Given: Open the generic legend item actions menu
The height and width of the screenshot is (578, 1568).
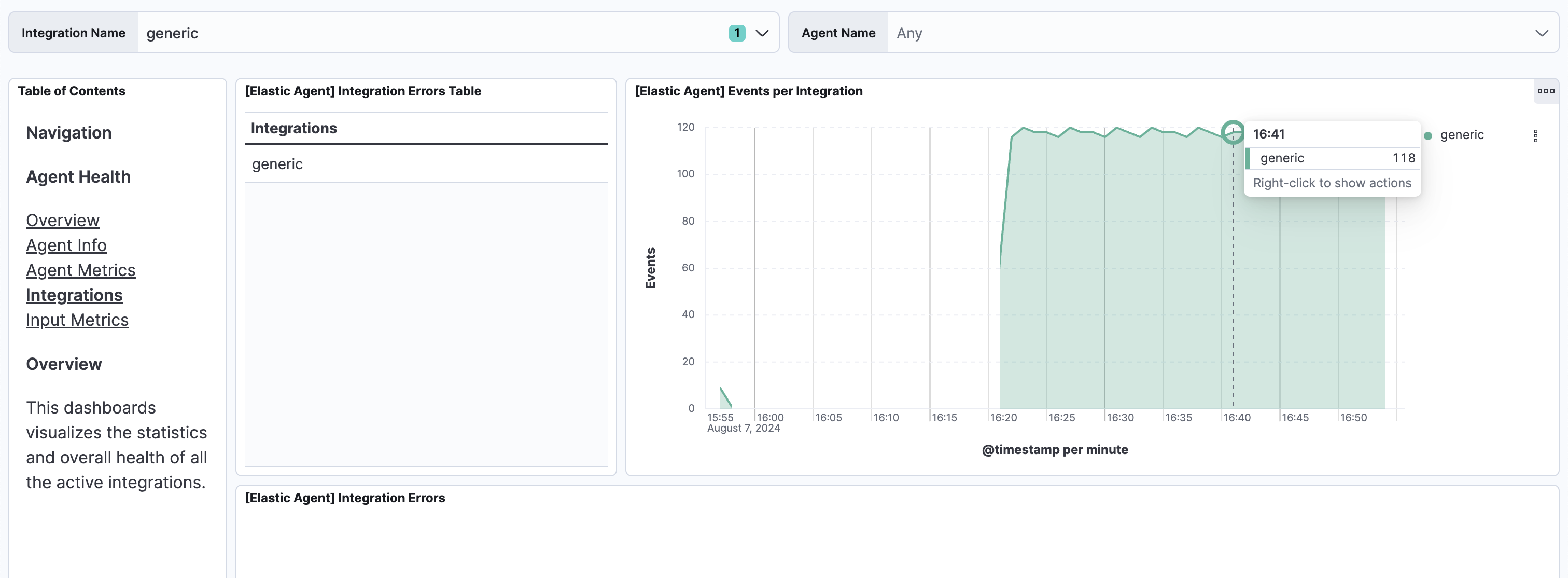Looking at the screenshot, I should [x=1535, y=135].
